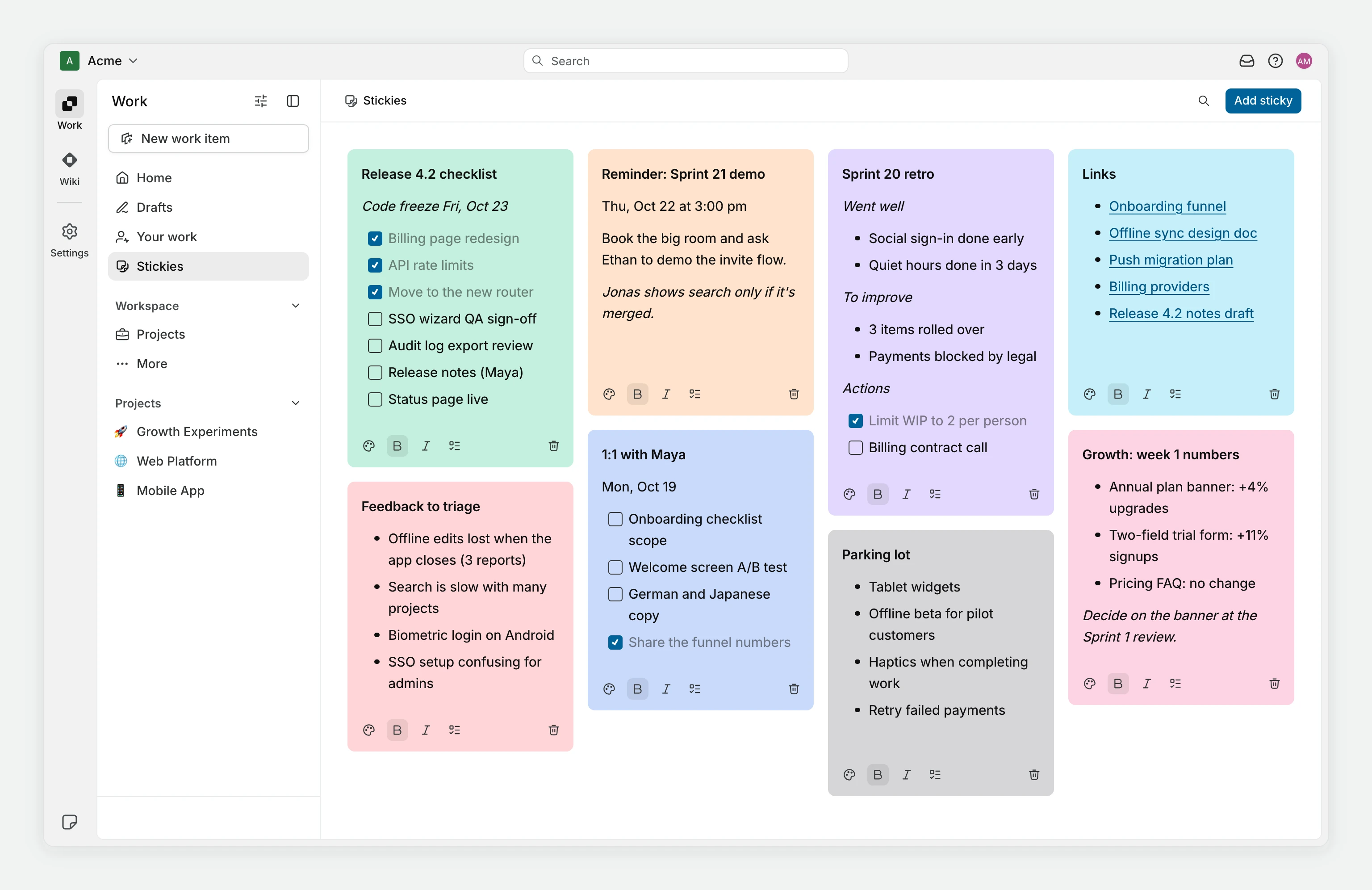Open Drafts in sidebar
The width and height of the screenshot is (1372, 890).
208,207
